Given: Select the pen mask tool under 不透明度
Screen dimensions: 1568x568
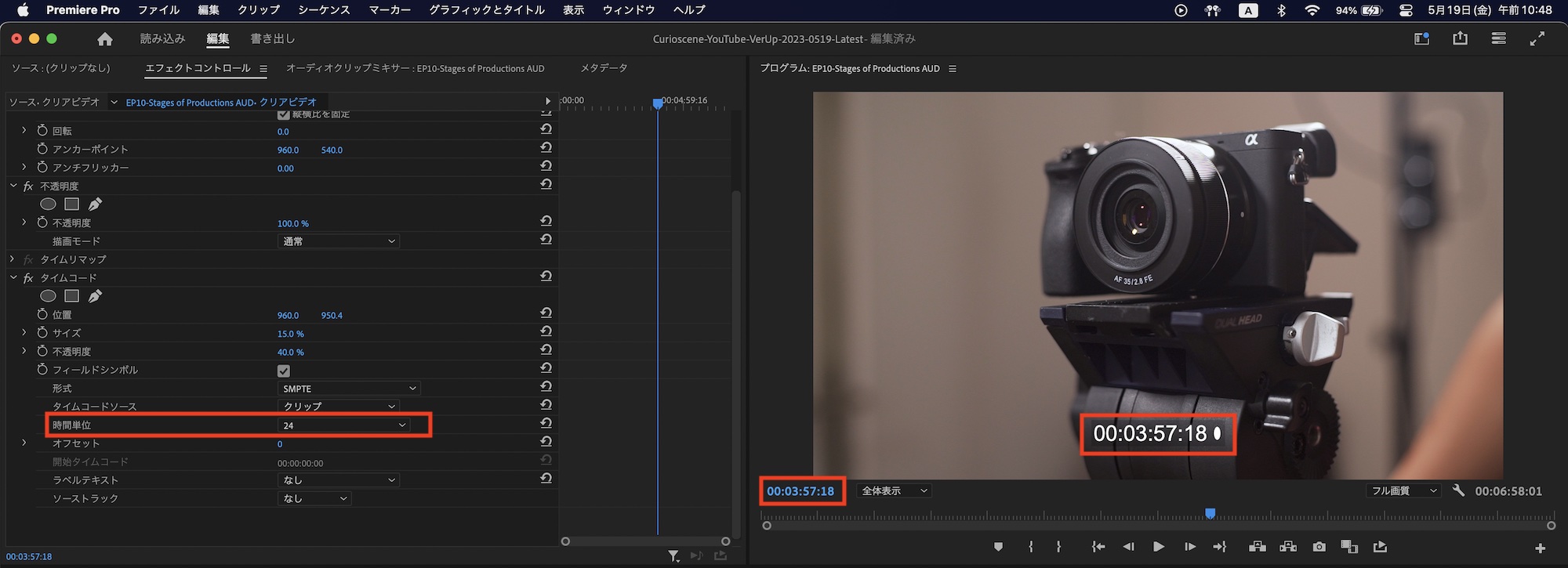Looking at the screenshot, I should tap(95, 204).
